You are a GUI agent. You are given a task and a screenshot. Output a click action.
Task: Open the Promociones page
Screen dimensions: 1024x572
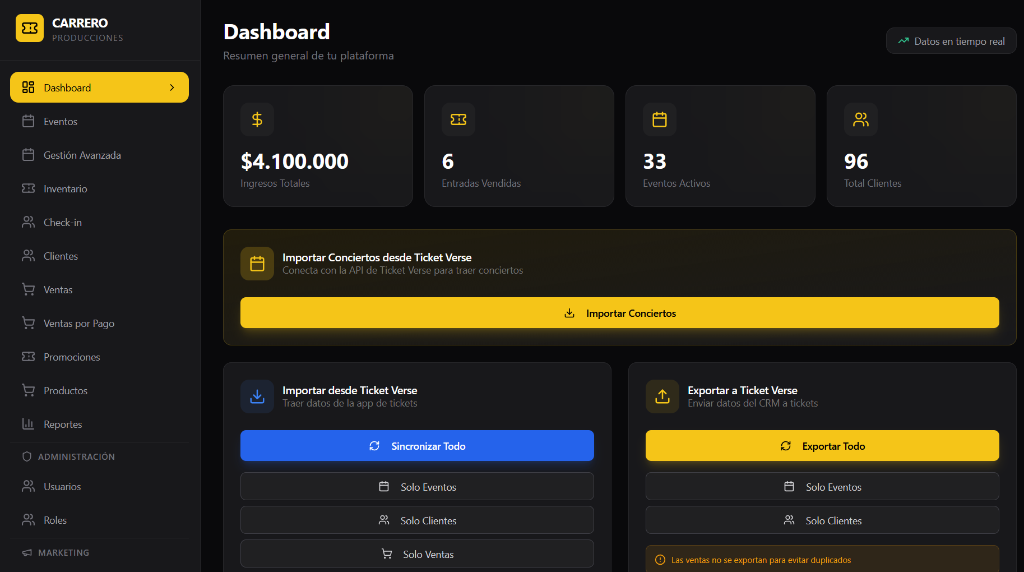[99, 357]
